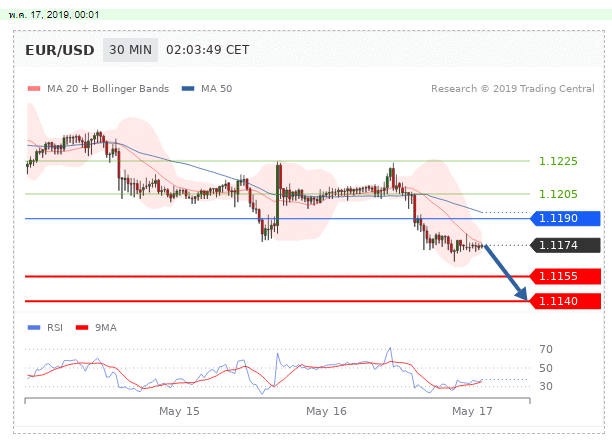612x442 pixels.
Task: Click the RSI 30 level label
Action: tap(546, 386)
